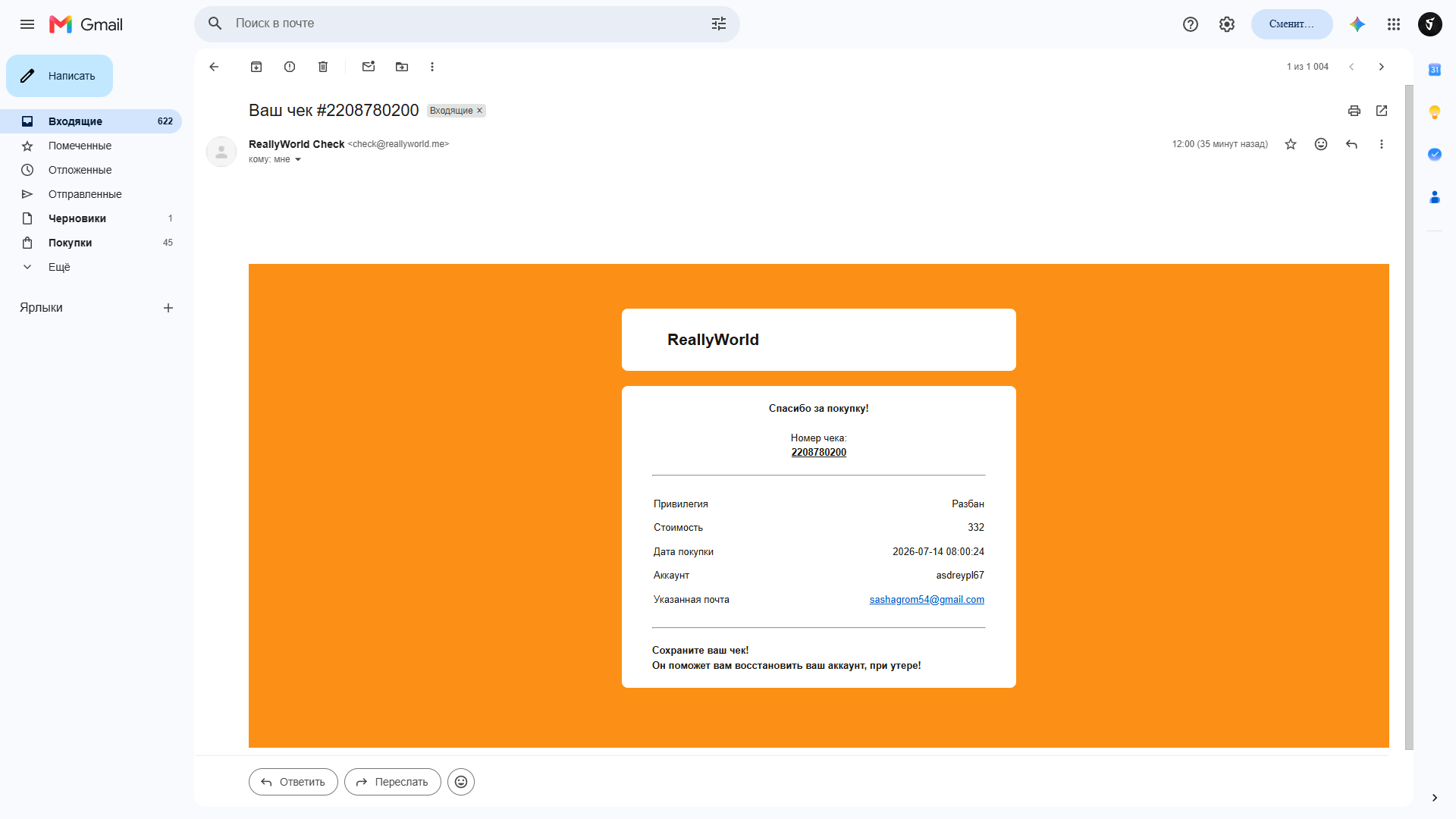Open the main menu hamburger icon

coord(27,24)
